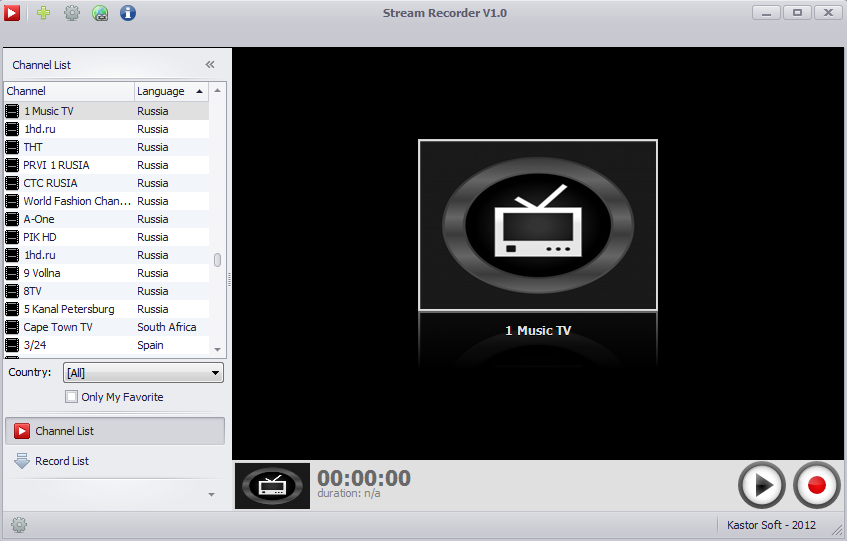This screenshot has height=541, width=847.
Task: Open the Country dropdown
Action: pyautogui.click(x=143, y=373)
